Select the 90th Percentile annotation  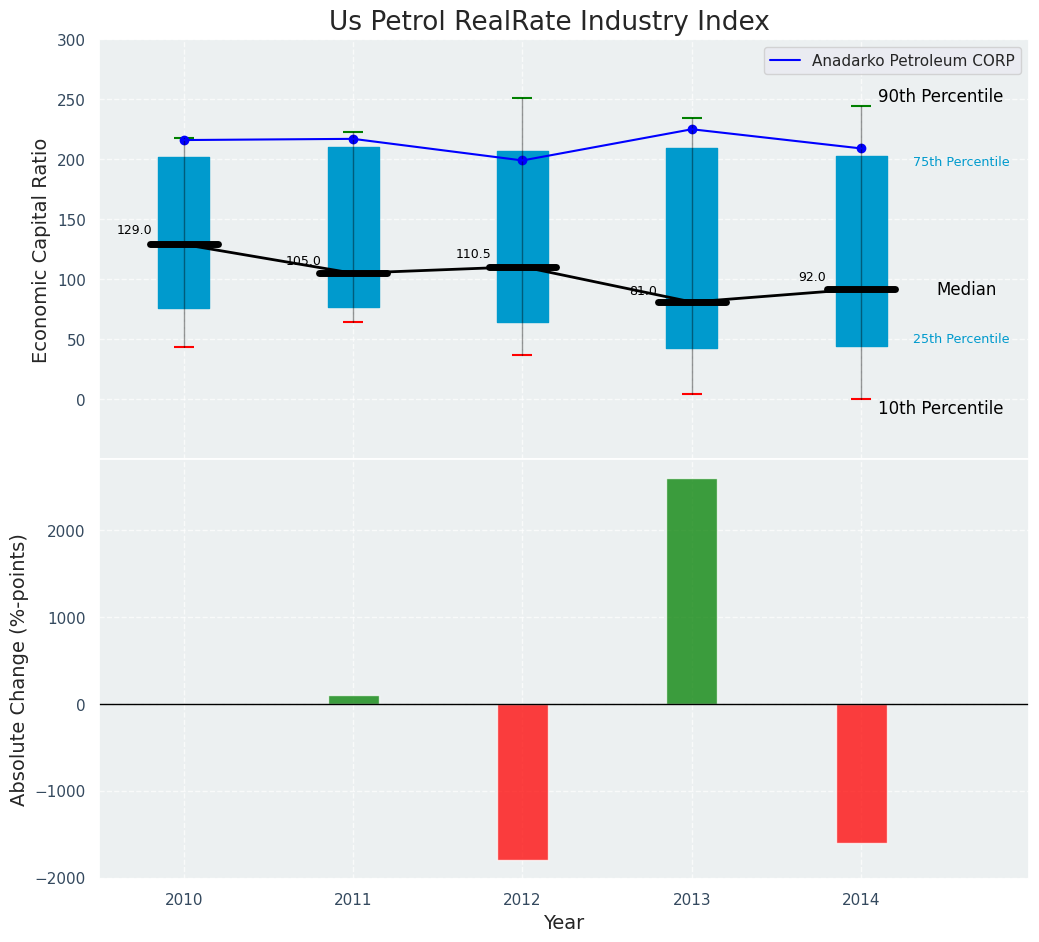click(x=940, y=96)
